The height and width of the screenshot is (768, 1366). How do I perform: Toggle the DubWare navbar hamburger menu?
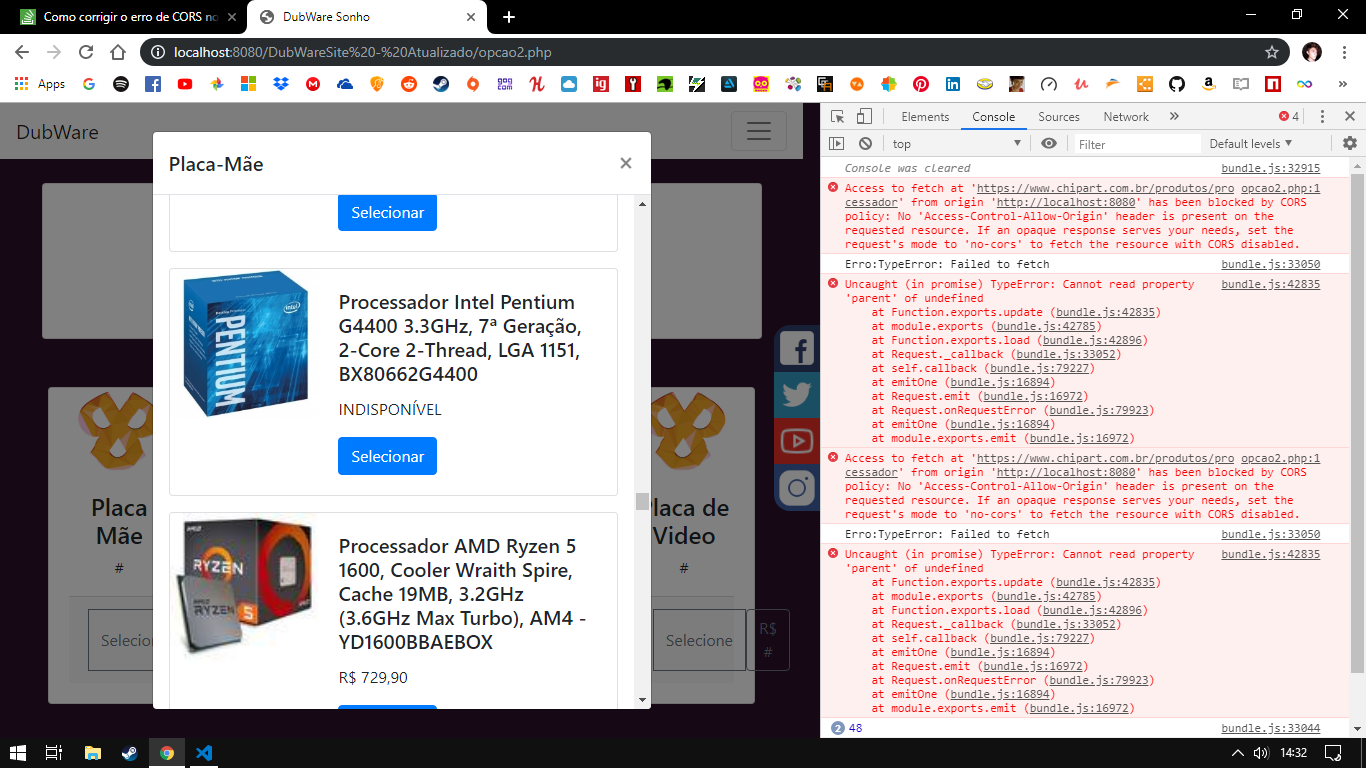(759, 132)
